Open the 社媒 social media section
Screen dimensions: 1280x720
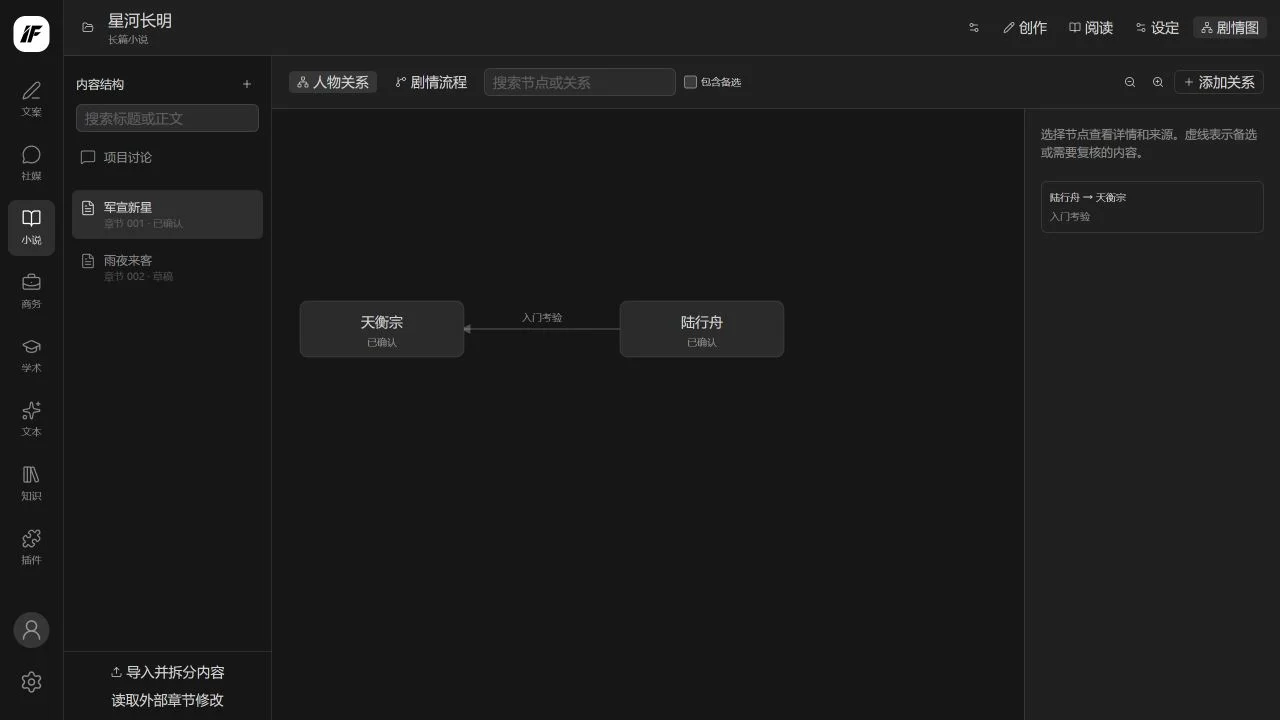click(31, 164)
